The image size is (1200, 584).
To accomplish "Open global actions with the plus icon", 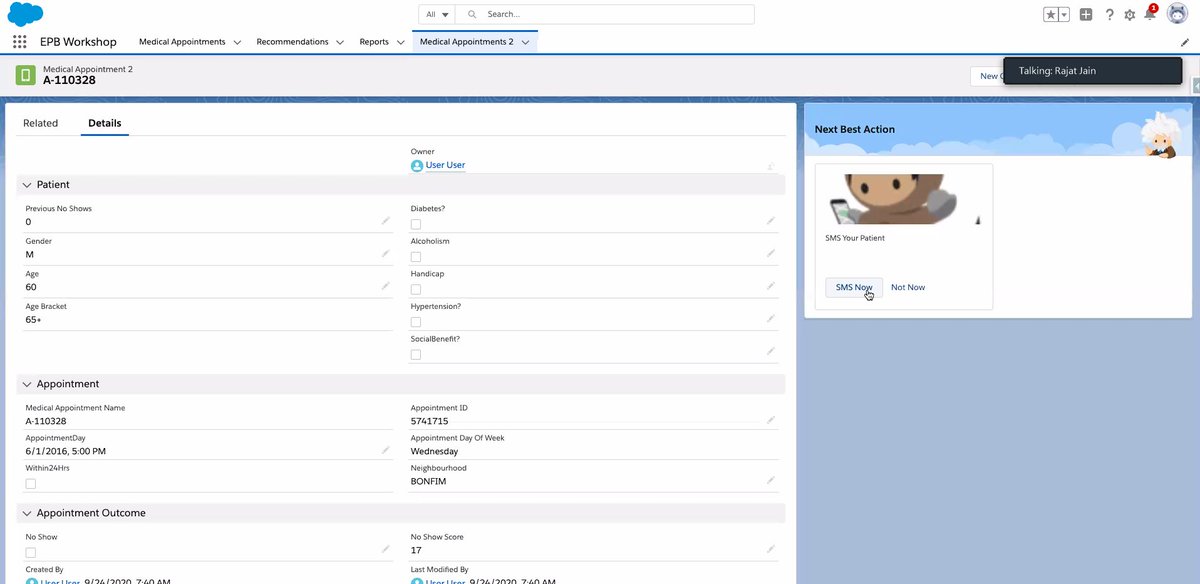I will click(x=1085, y=13).
